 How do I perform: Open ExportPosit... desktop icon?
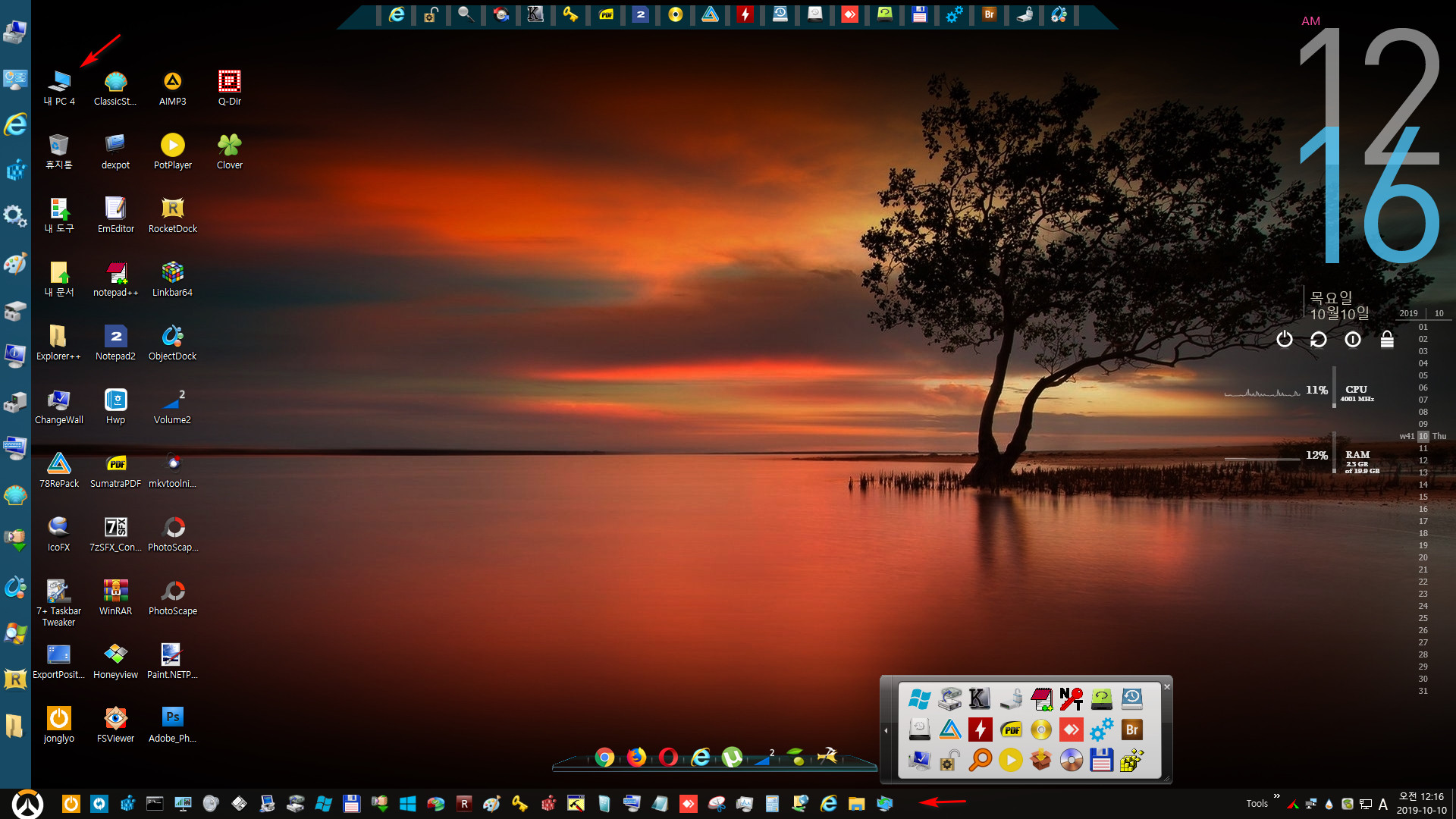59,661
